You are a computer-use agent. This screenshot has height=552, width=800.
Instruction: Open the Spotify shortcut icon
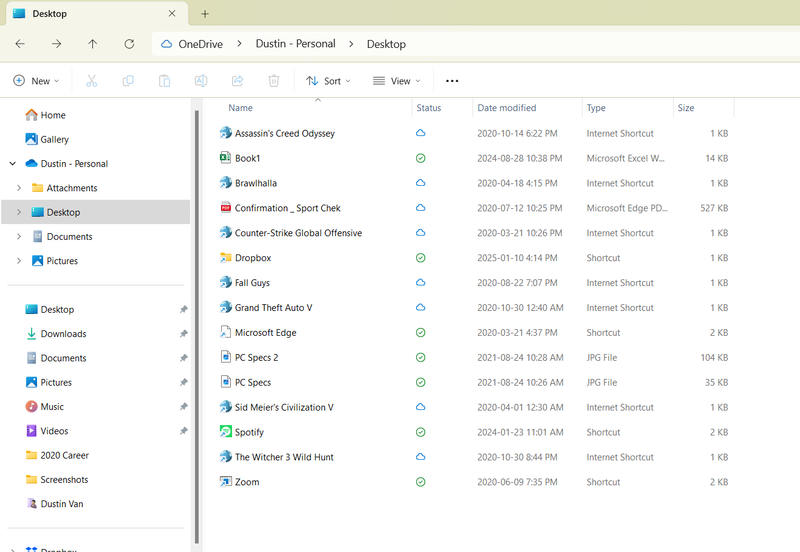pyautogui.click(x=226, y=432)
